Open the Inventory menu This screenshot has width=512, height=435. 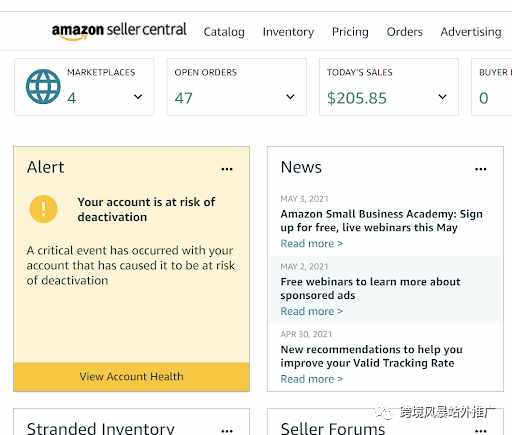coord(288,32)
